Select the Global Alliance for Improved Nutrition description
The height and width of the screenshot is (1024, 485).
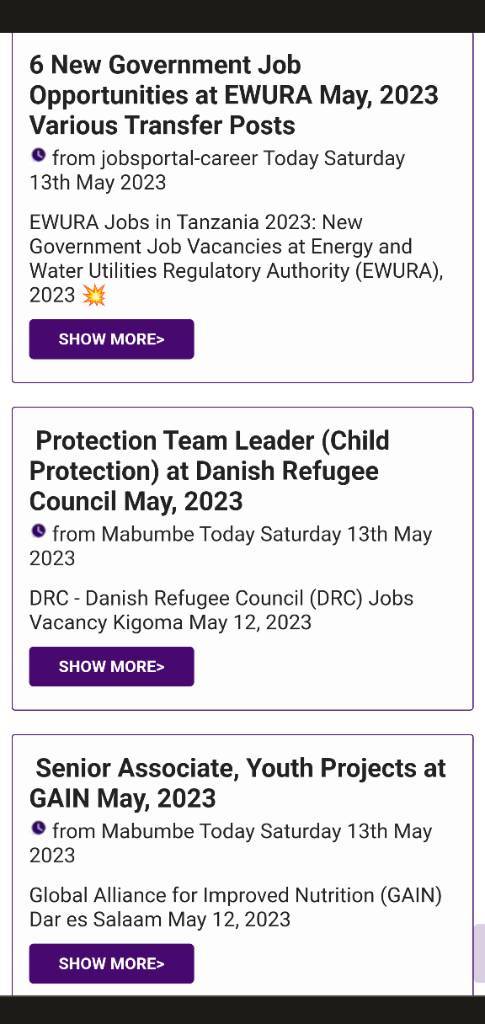click(x=236, y=907)
